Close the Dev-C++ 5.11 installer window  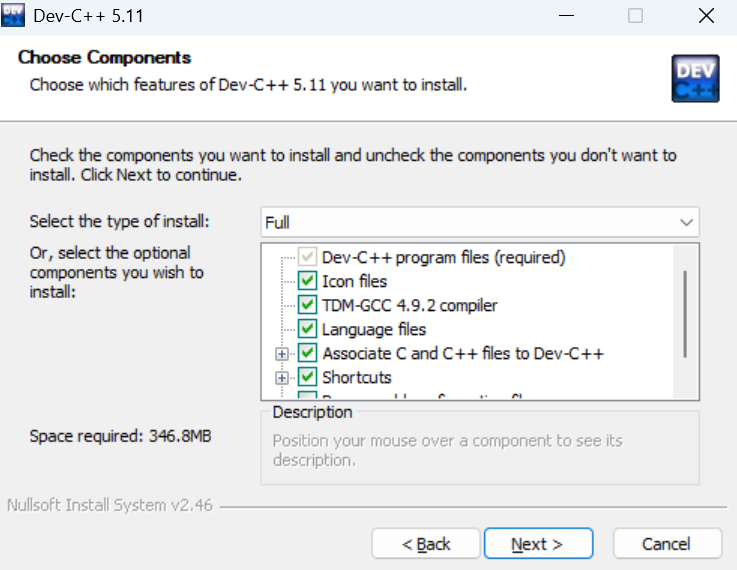(x=706, y=16)
